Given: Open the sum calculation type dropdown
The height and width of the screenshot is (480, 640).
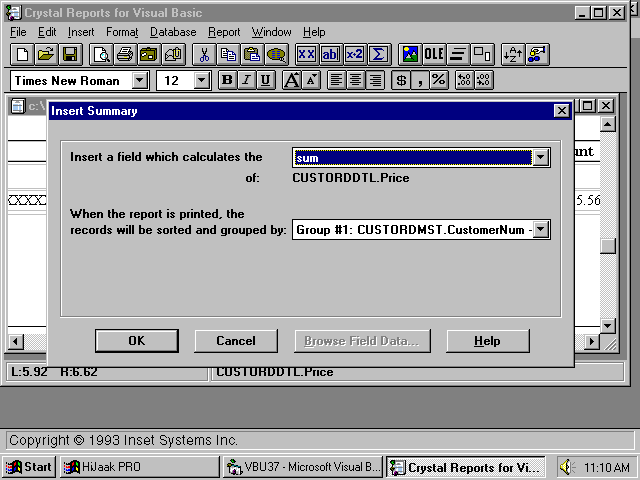Looking at the screenshot, I should tap(541, 158).
